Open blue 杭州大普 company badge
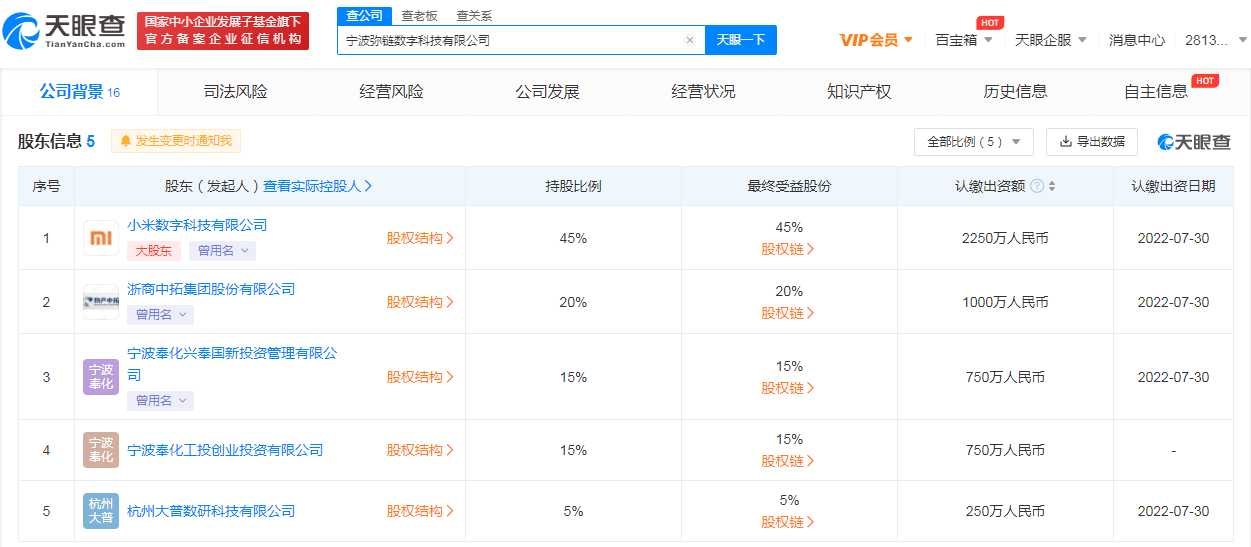The height and width of the screenshot is (547, 1251). coord(101,511)
